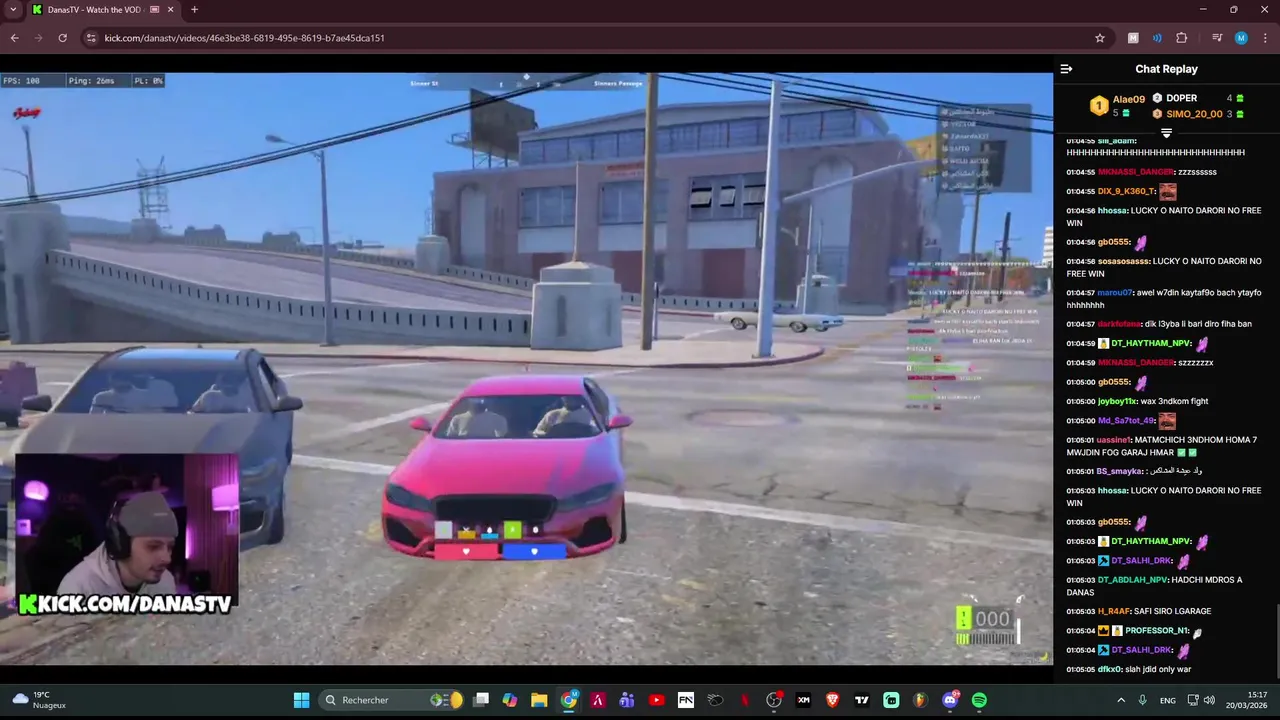Expand the gift leaderboard arrow
Image resolution: width=1280 pixels, height=720 pixels.
click(x=1166, y=133)
